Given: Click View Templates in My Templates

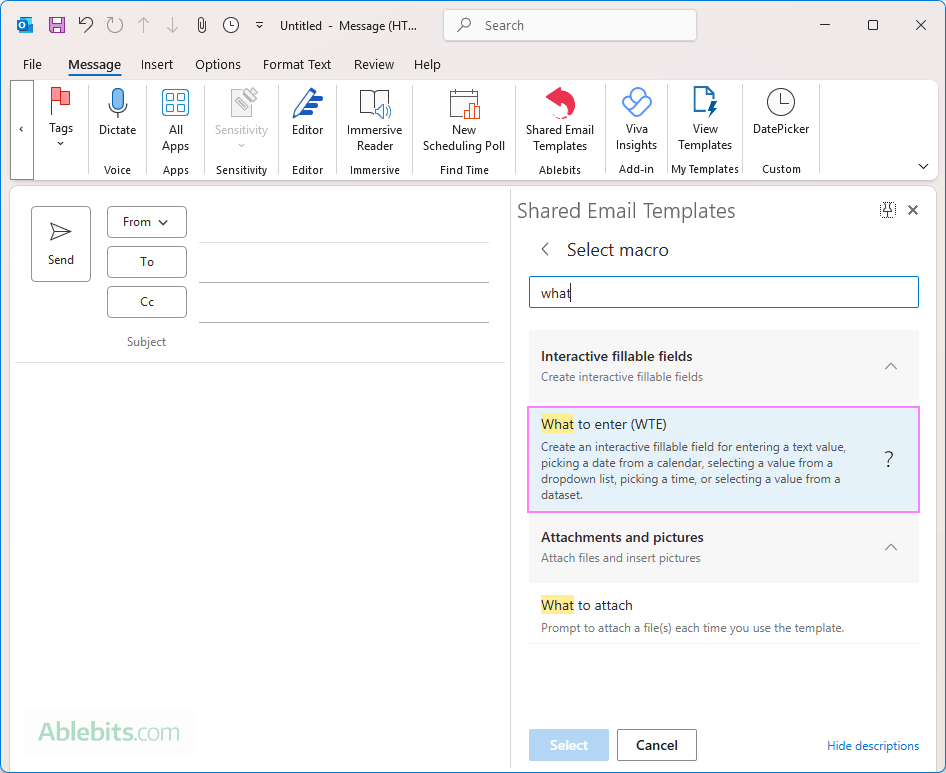Looking at the screenshot, I should coord(705,119).
